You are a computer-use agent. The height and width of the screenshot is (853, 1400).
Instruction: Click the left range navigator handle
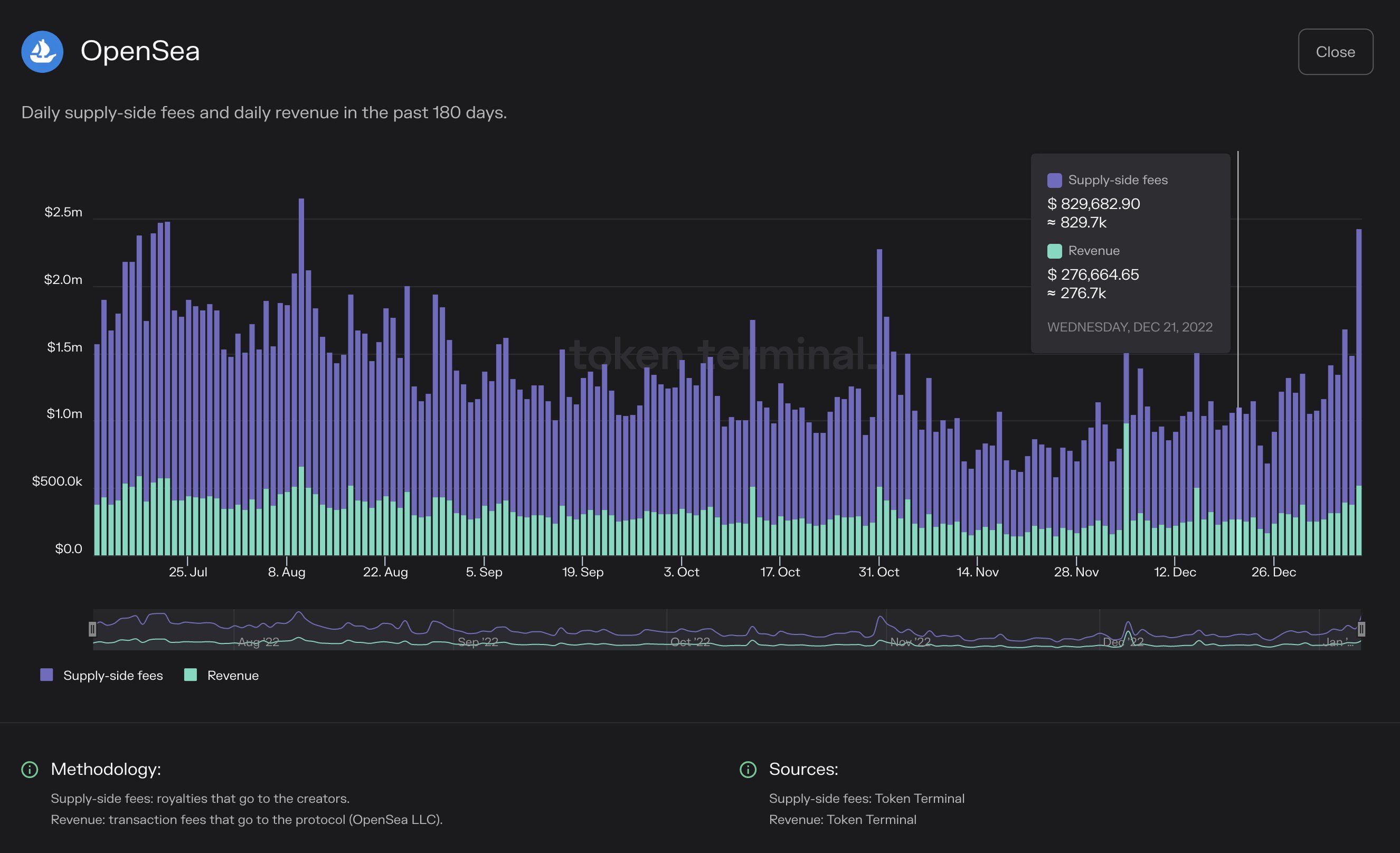(92, 629)
